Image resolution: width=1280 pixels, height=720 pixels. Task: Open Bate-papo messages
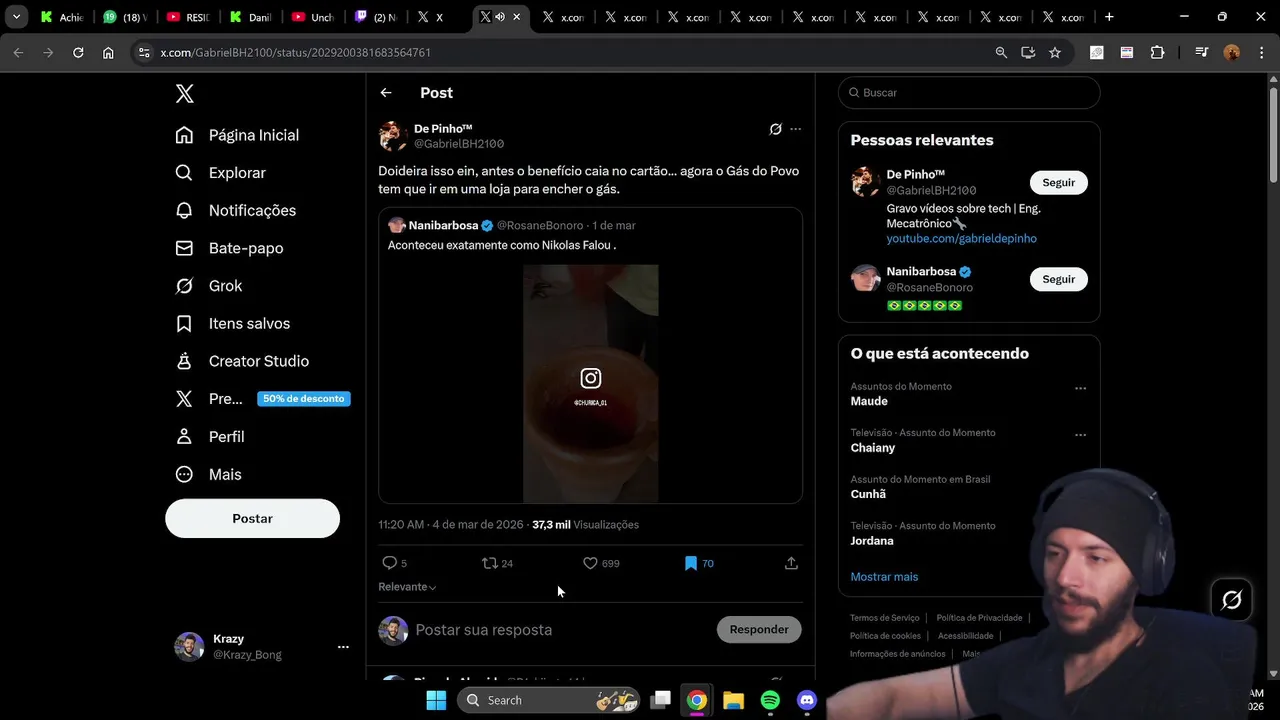229,248
